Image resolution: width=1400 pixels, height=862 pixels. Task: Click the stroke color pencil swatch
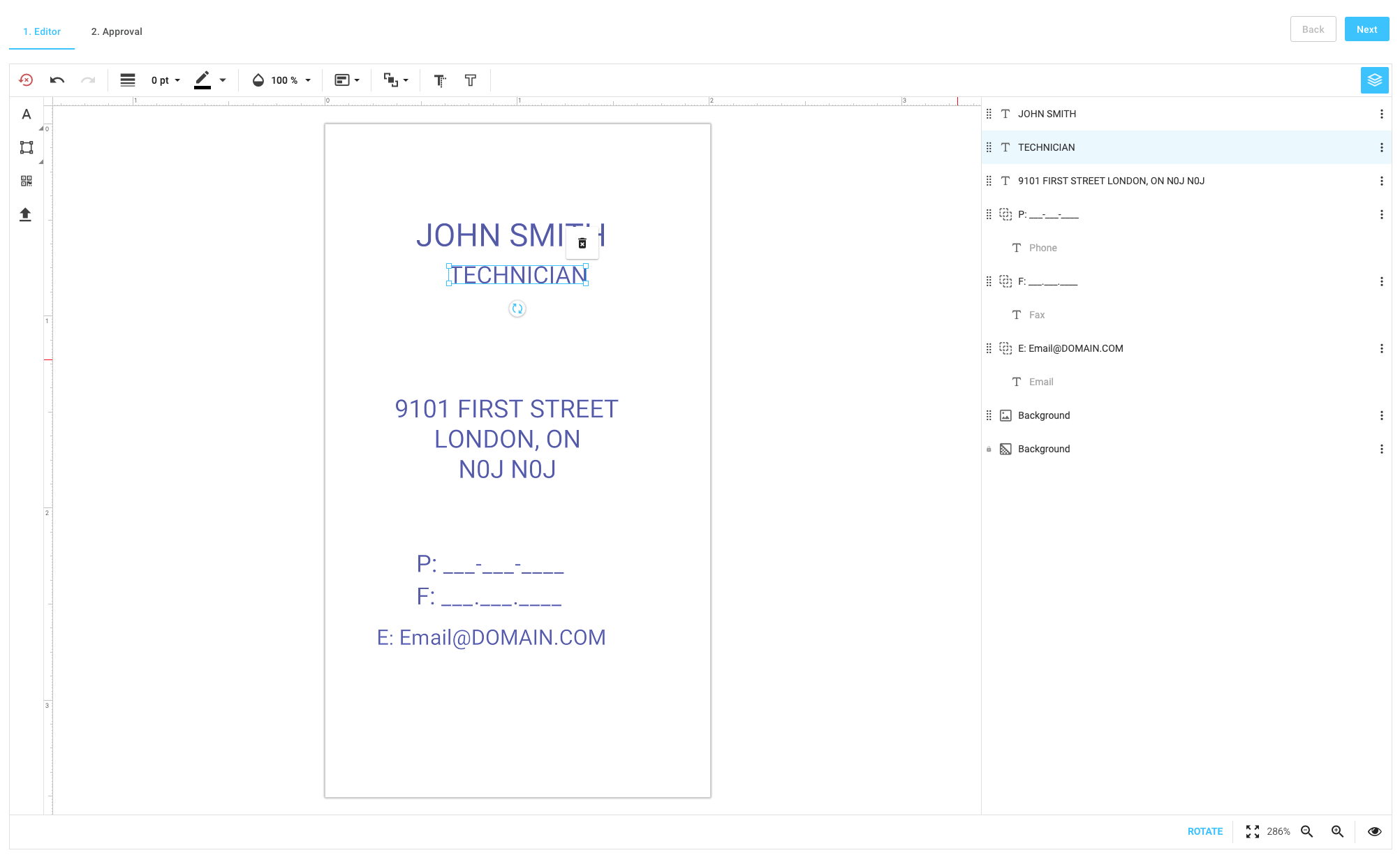pos(202,80)
